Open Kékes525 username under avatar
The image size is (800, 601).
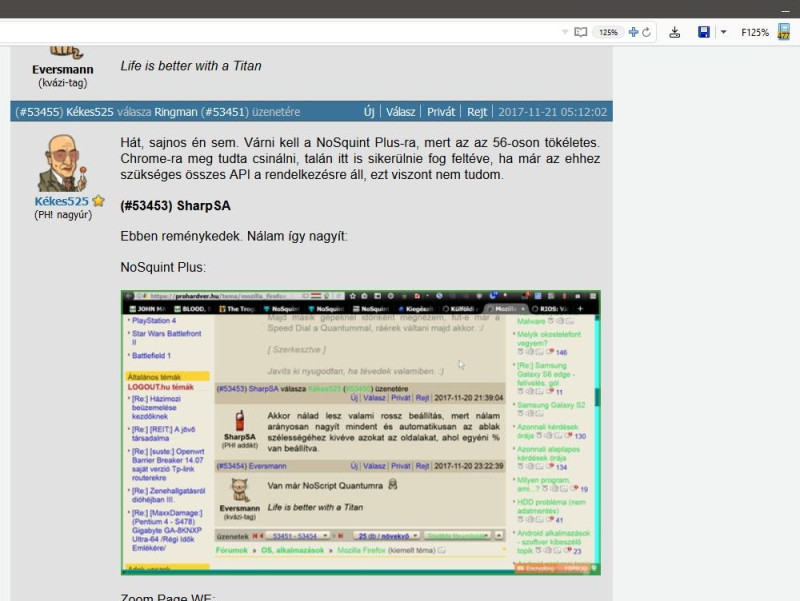pos(62,201)
